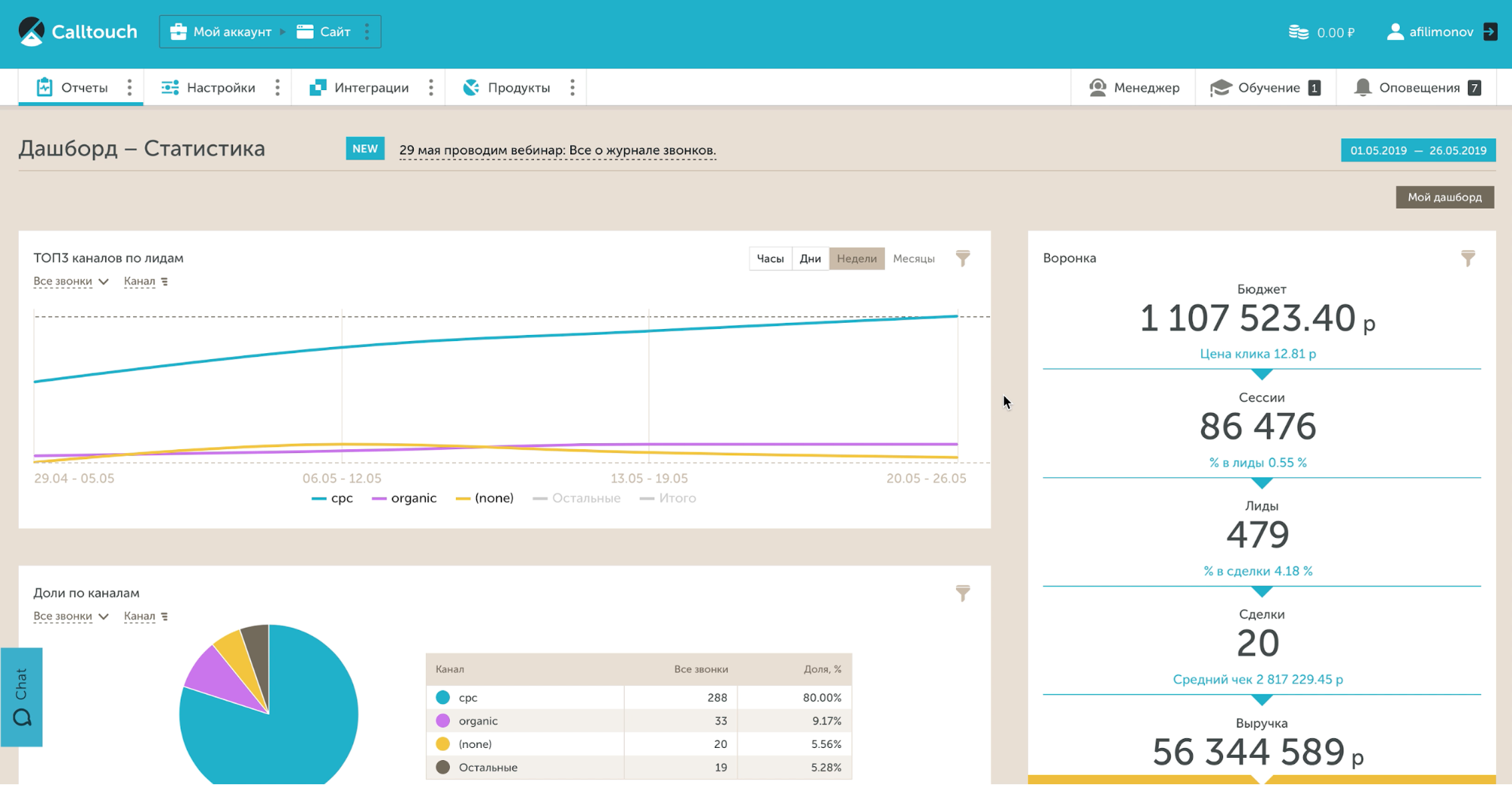Open the three-dot menu next to Сайт
Image resolution: width=1512 pixels, height=785 pixels.
368,32
